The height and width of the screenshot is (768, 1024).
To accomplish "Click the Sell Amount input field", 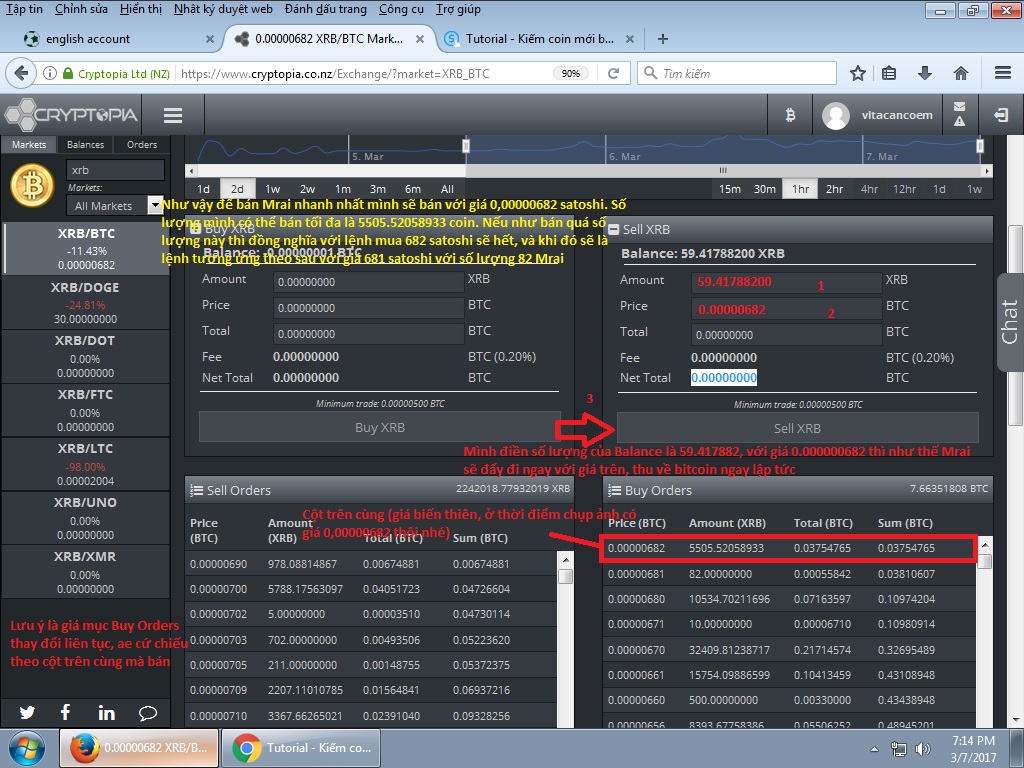I will coord(786,282).
